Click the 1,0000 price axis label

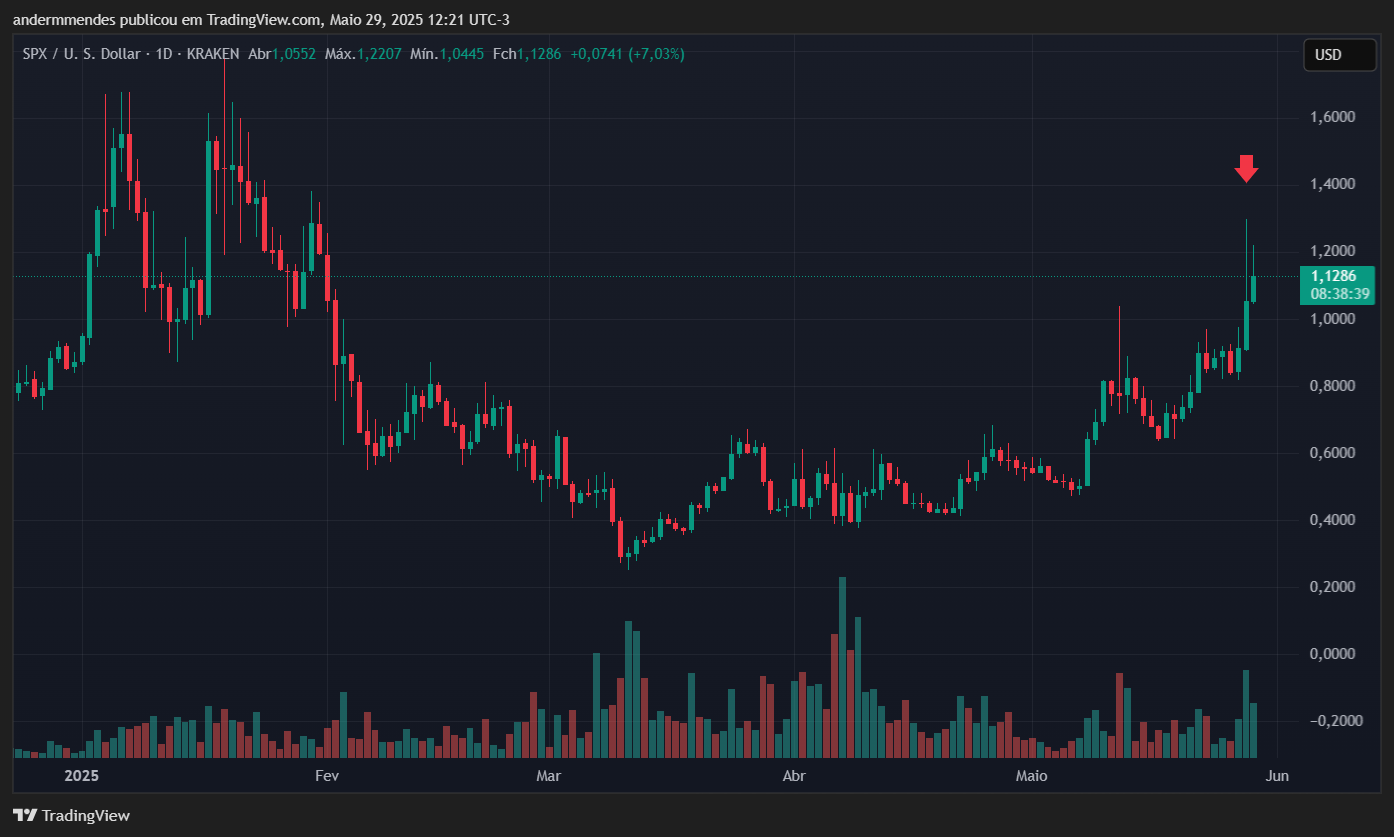(x=1332, y=319)
